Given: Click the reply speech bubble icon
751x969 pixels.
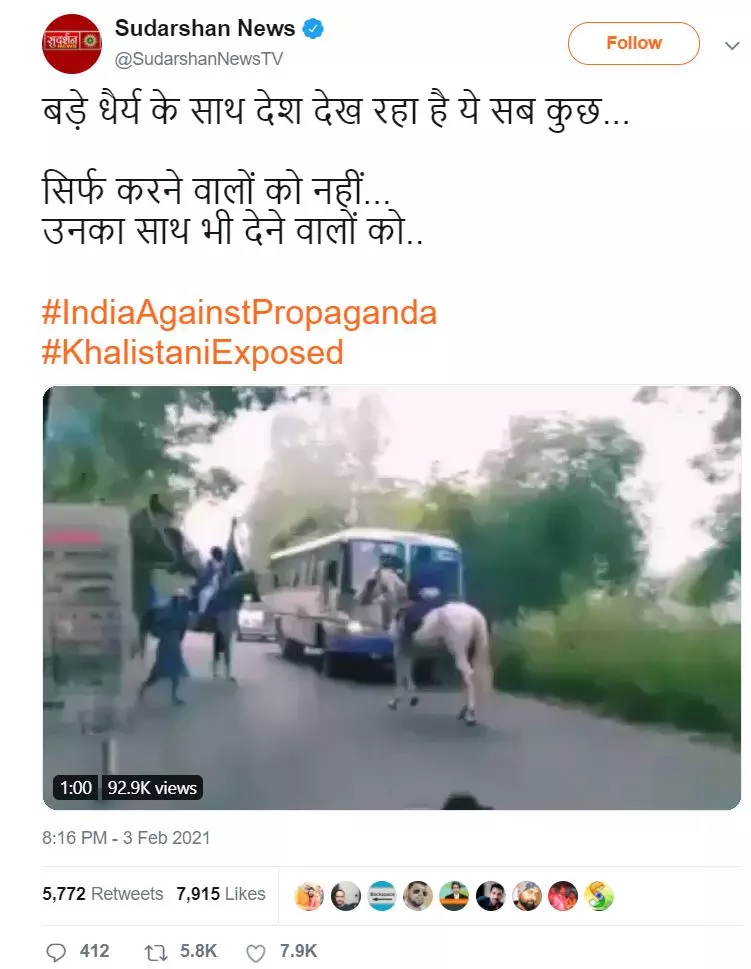Looking at the screenshot, I should [56, 952].
